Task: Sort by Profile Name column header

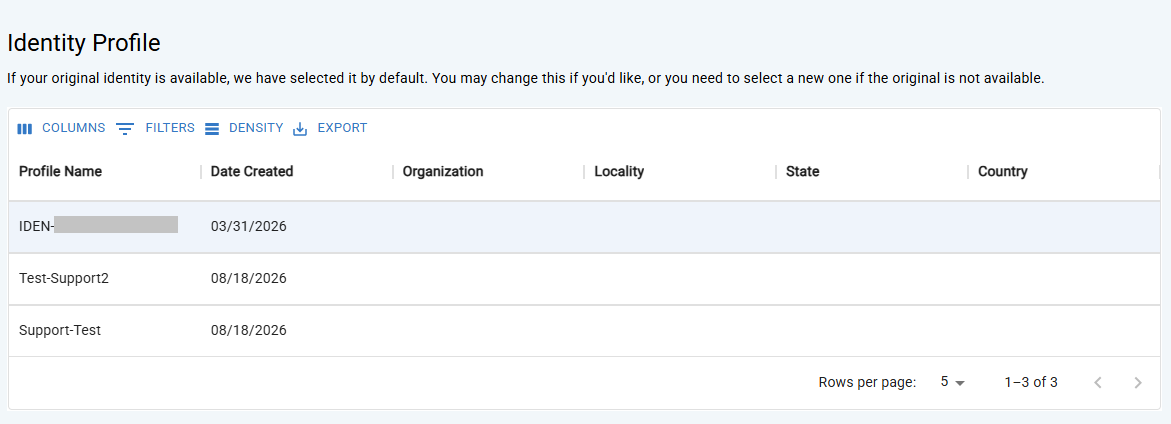Action: pyautogui.click(x=60, y=172)
